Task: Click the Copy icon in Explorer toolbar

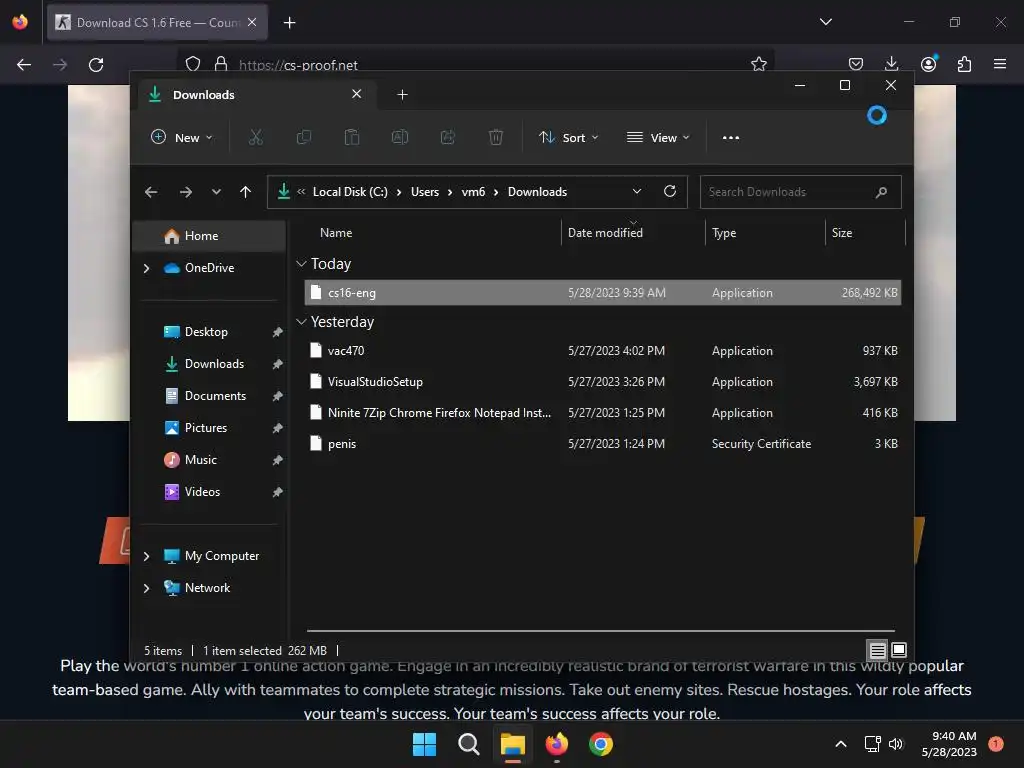Action: click(304, 137)
